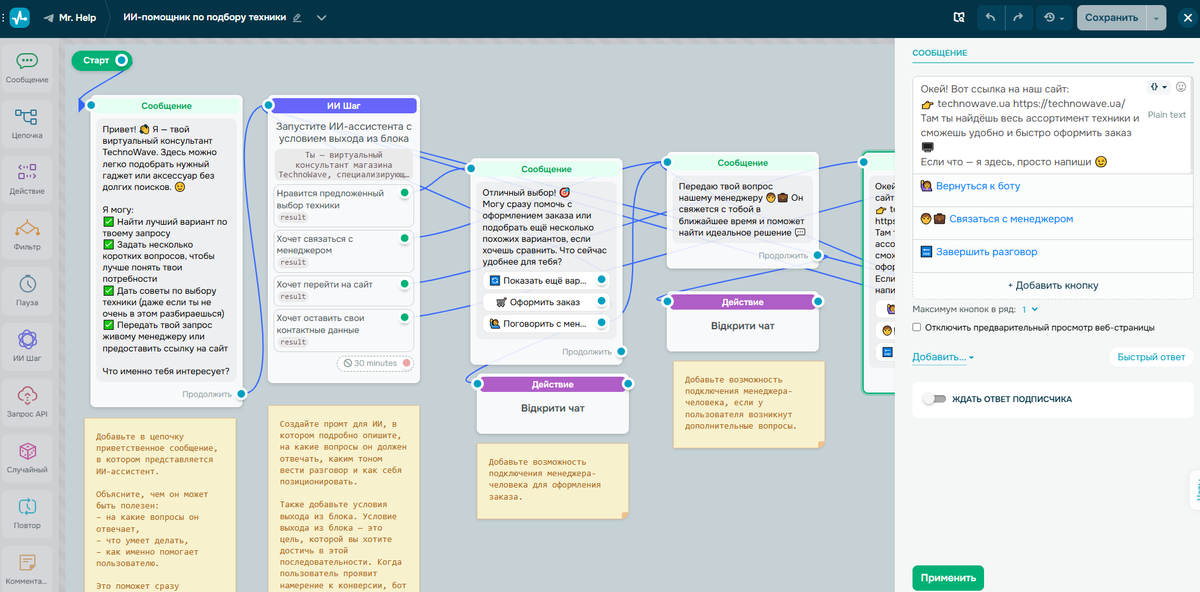Click 'Продолжить' under 'Отличный выбор' message
Viewport: 1200px width, 592px height.
(x=587, y=352)
